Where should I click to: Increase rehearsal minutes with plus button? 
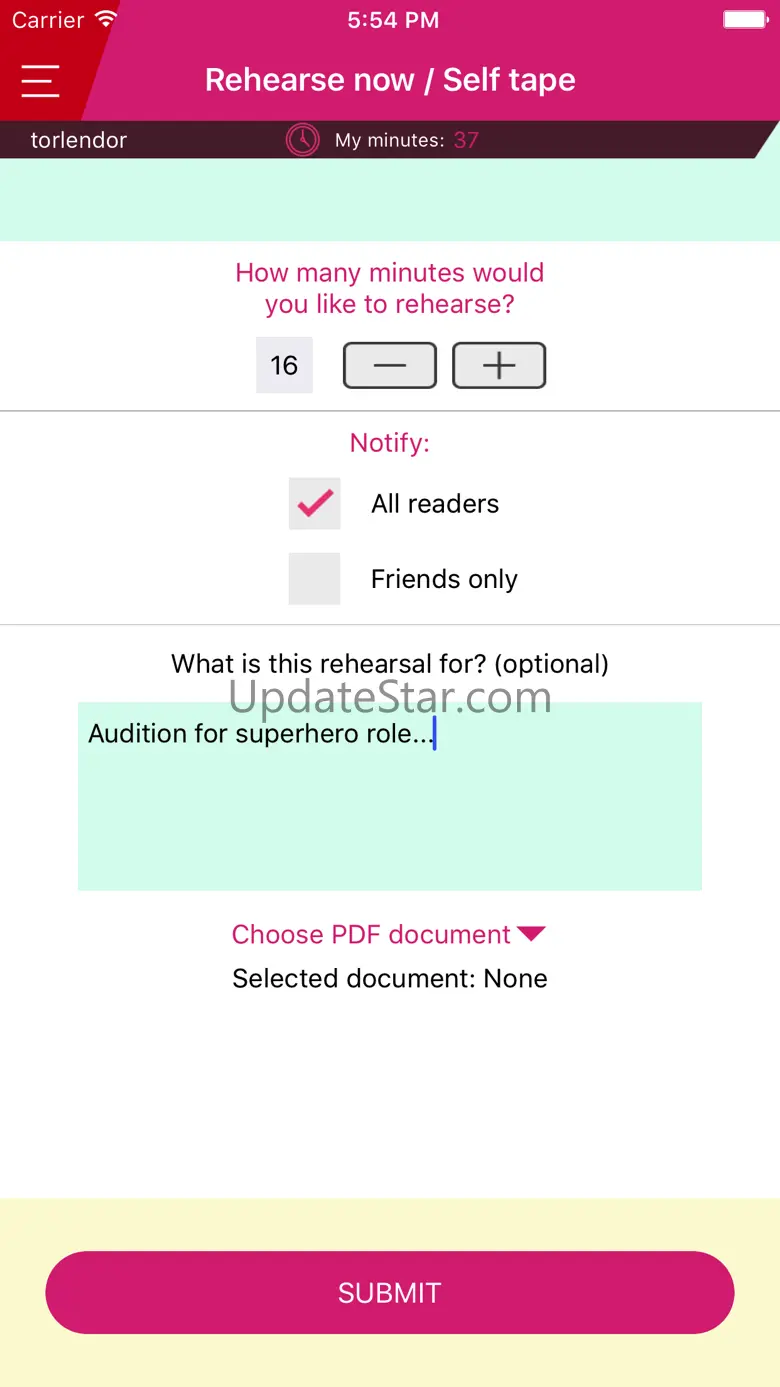click(499, 365)
